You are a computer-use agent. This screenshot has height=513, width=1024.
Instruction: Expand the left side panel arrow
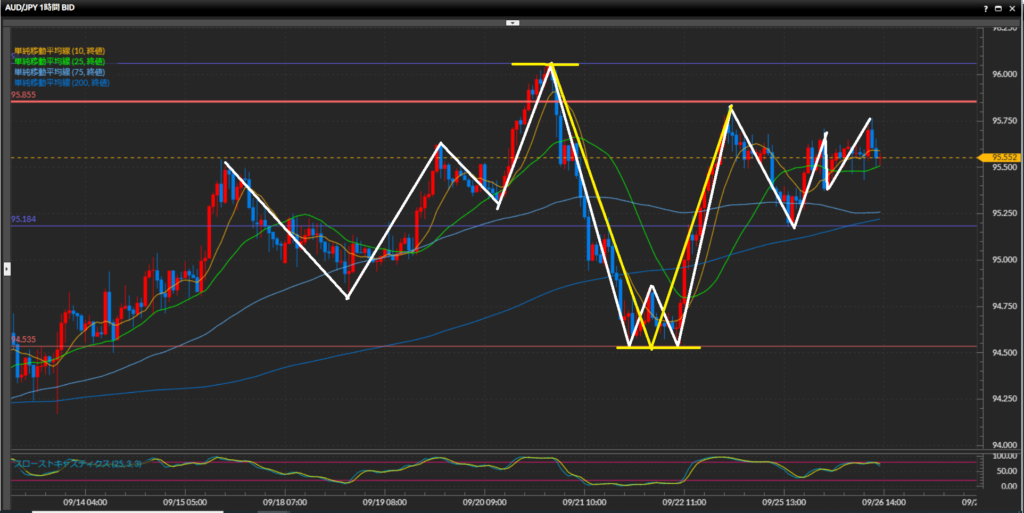pyautogui.click(x=6, y=268)
